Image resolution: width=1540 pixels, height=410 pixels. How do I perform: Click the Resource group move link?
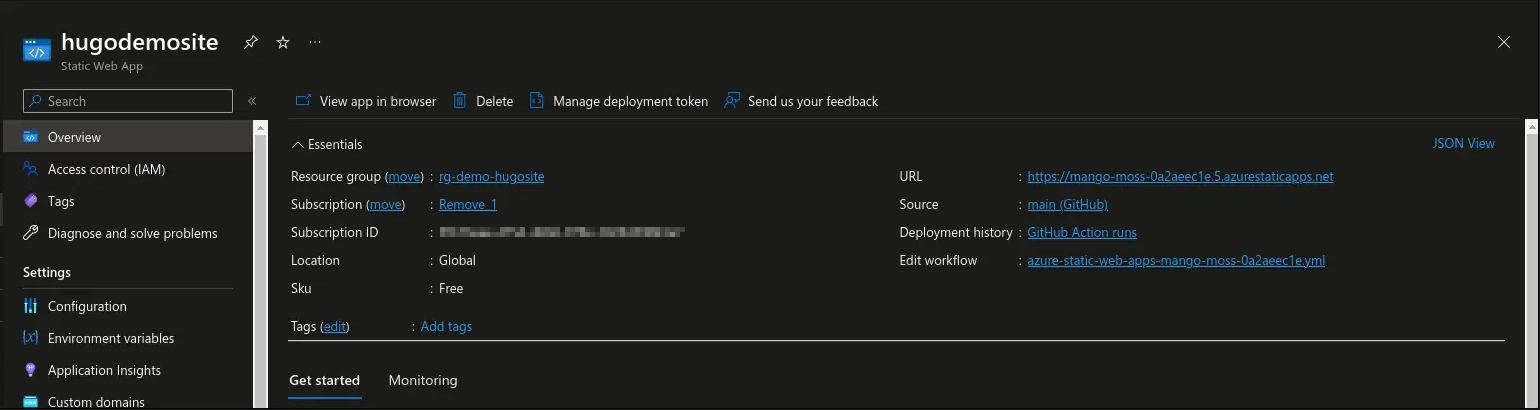(x=405, y=176)
